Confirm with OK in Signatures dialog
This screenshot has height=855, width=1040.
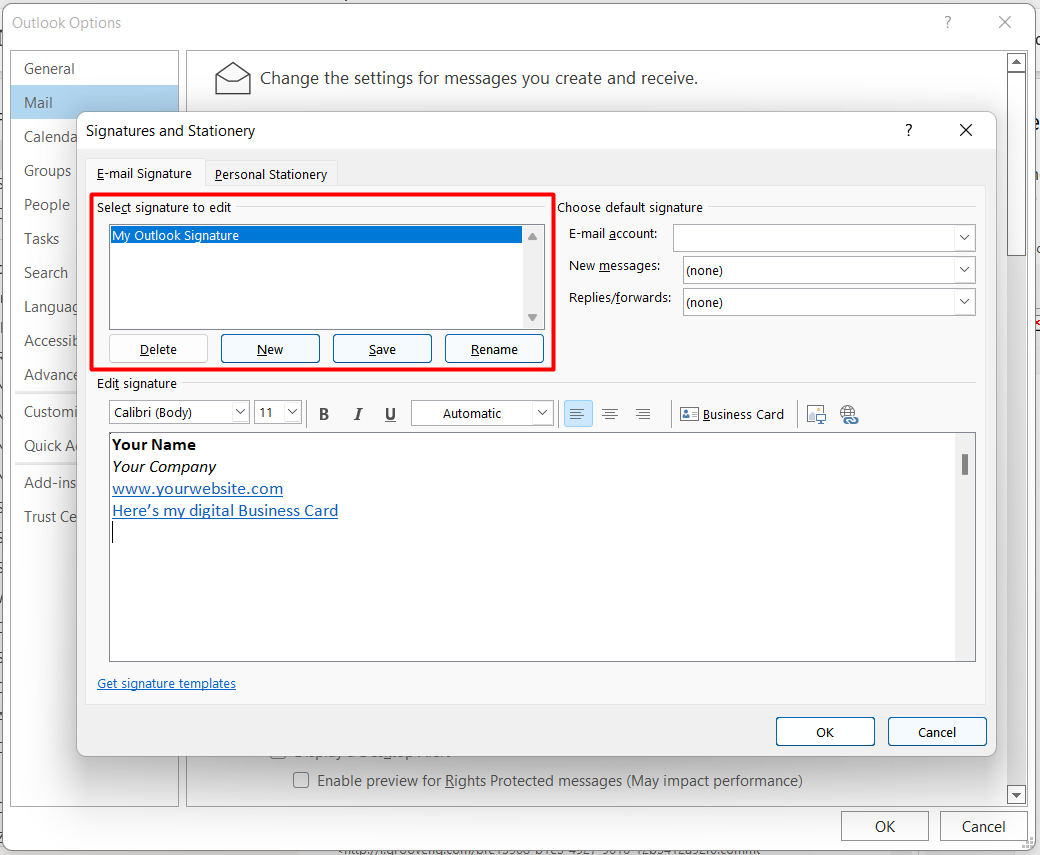[x=825, y=732]
